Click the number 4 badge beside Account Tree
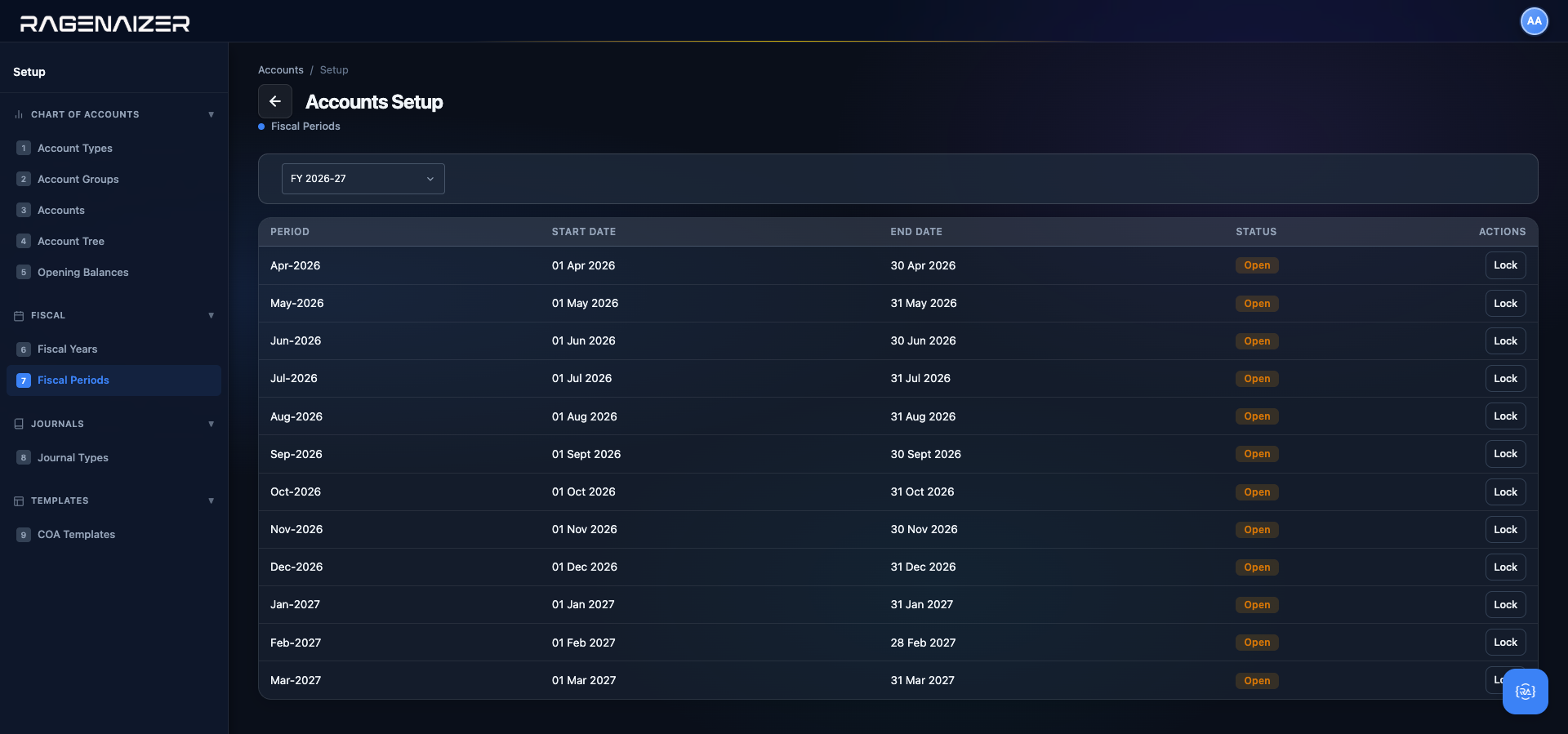This screenshot has height=734, width=1568. pos(24,242)
